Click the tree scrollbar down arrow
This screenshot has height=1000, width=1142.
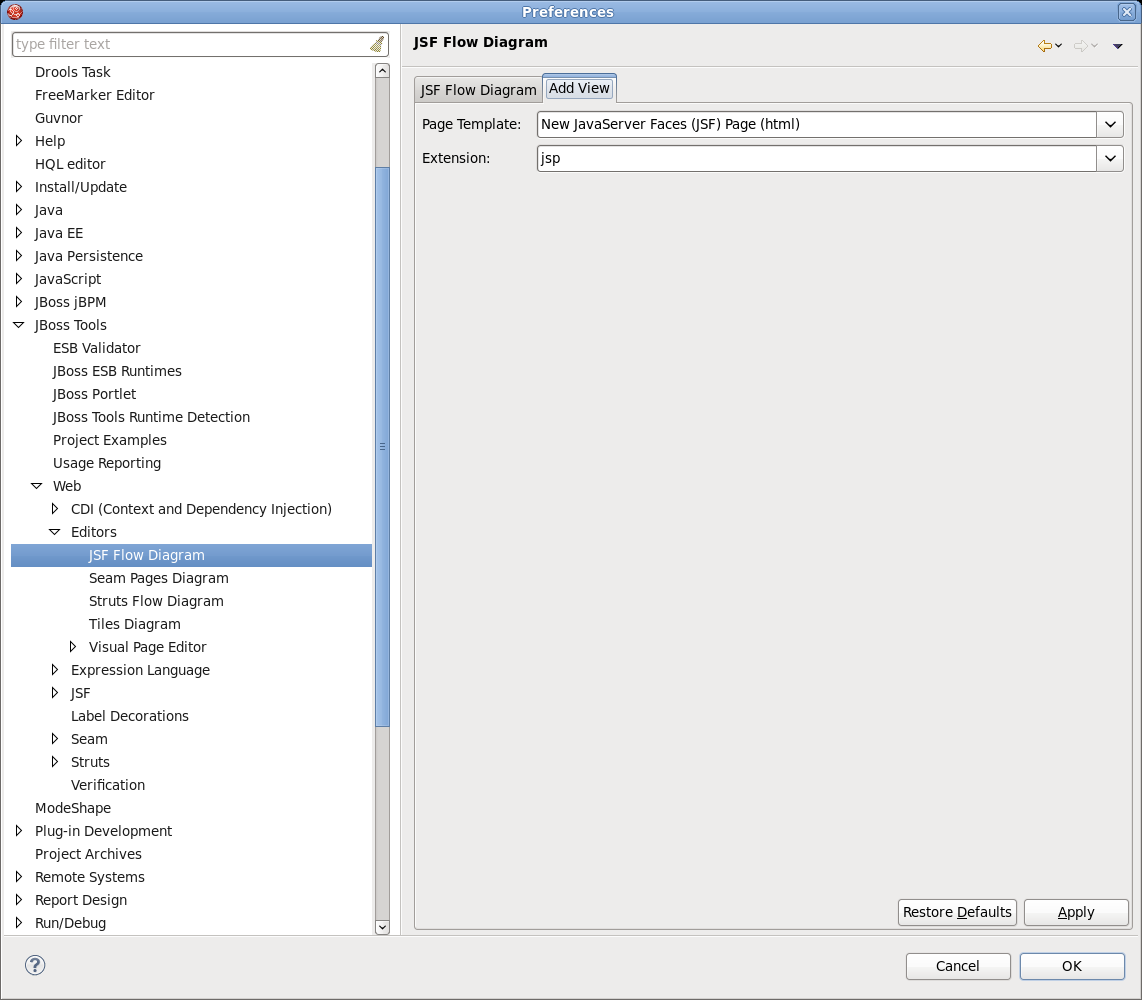(x=382, y=927)
